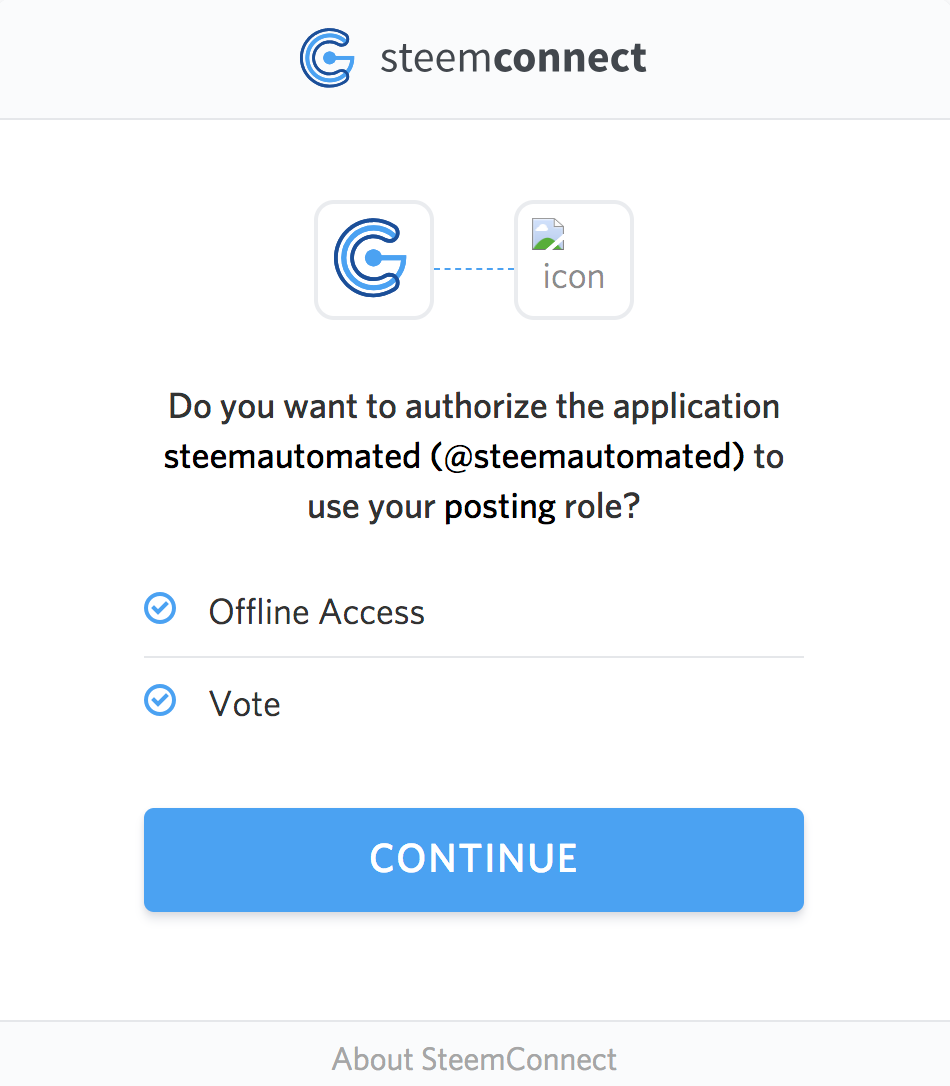Click the steemconnect wordmark text in header
The height and width of the screenshot is (1086, 950).
513,58
